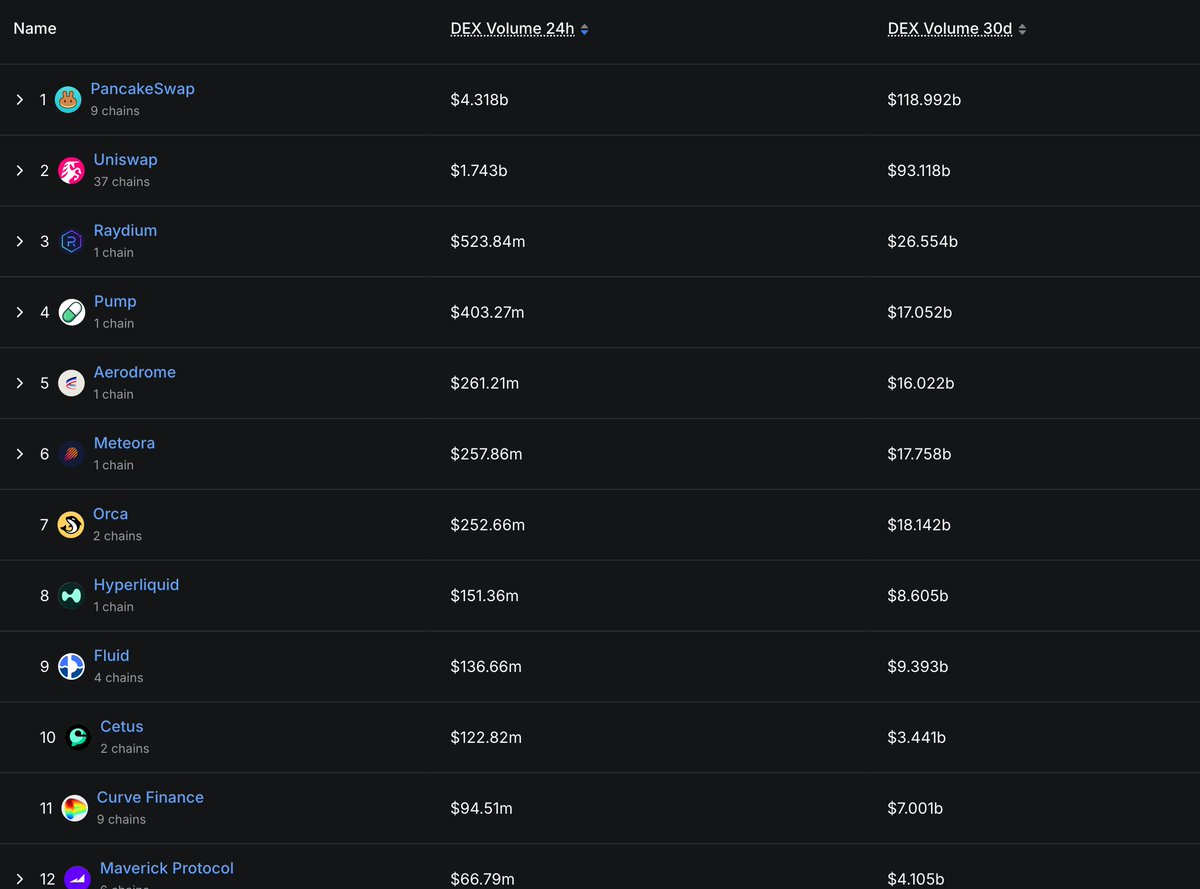
Task: Click the Aerodrome logo icon
Action: tap(71, 383)
